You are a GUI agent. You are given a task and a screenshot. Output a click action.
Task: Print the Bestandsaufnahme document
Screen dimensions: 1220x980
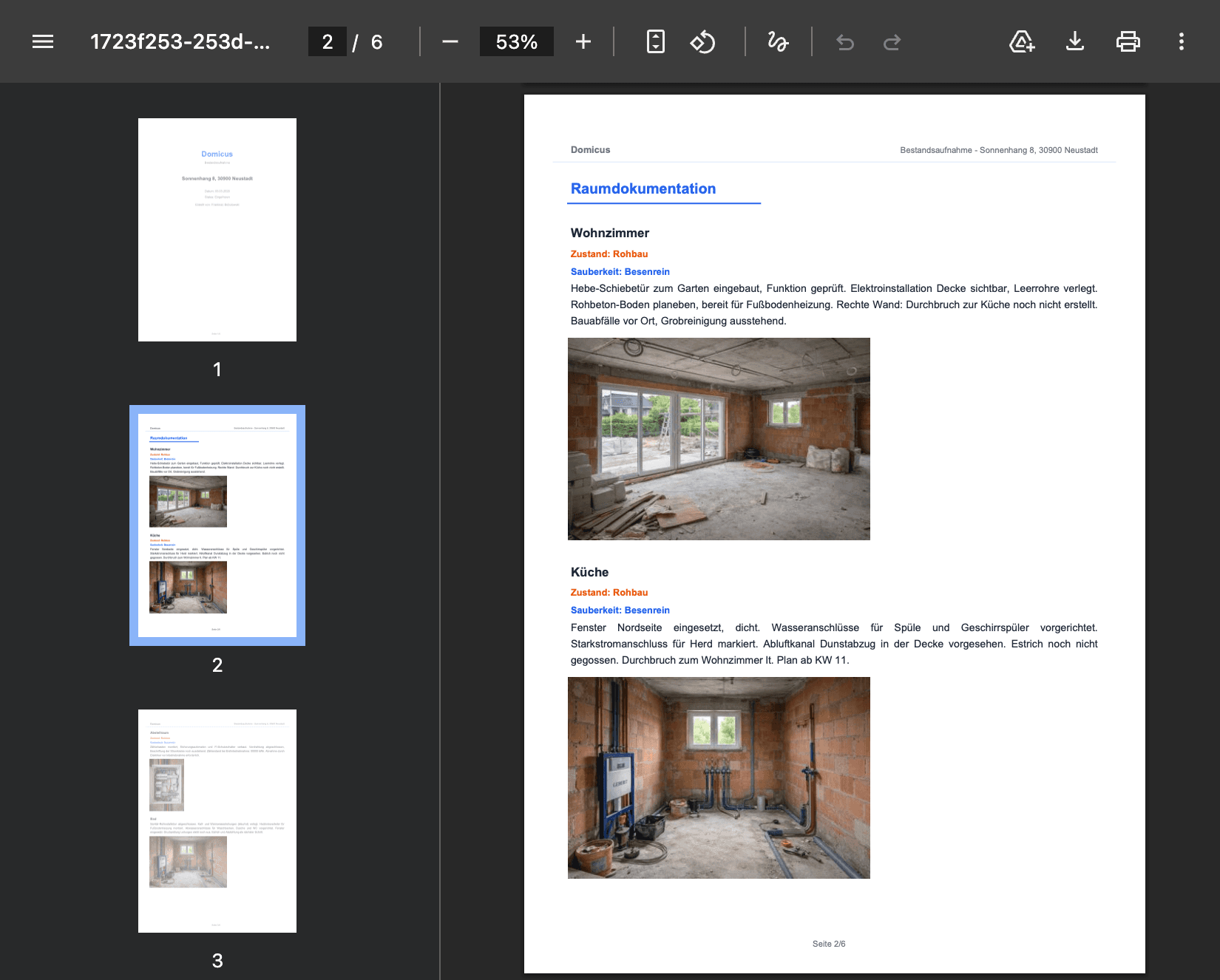1128,41
